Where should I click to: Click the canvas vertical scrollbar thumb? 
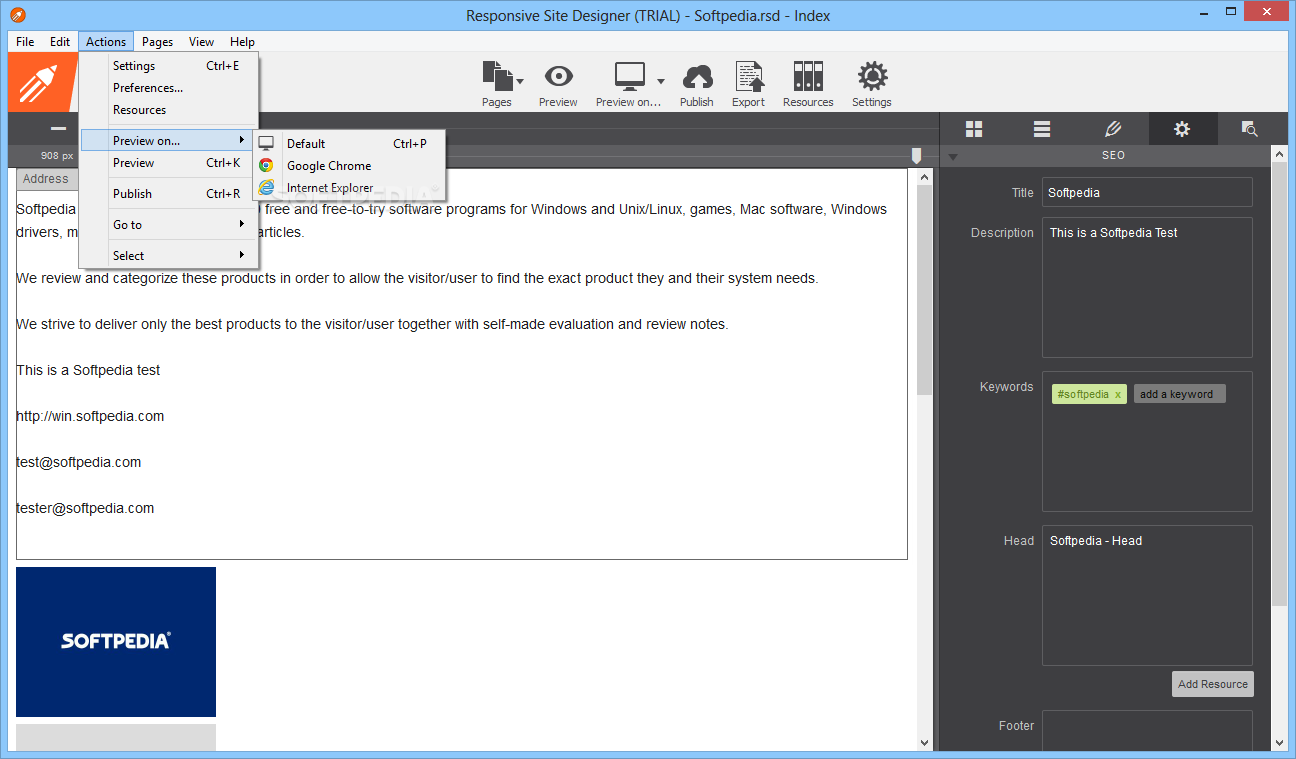925,290
